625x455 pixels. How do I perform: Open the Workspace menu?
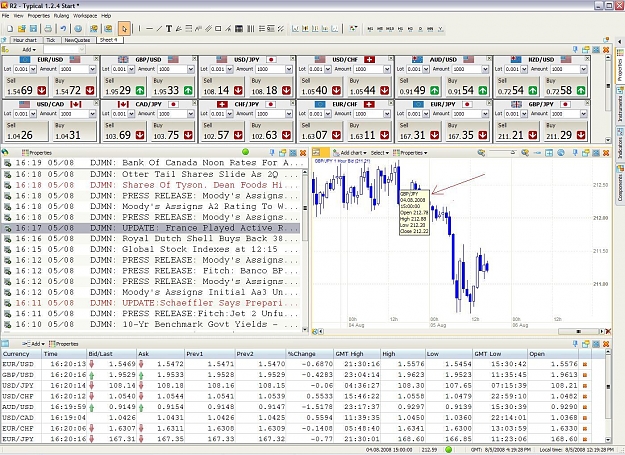pyautogui.click(x=85, y=16)
